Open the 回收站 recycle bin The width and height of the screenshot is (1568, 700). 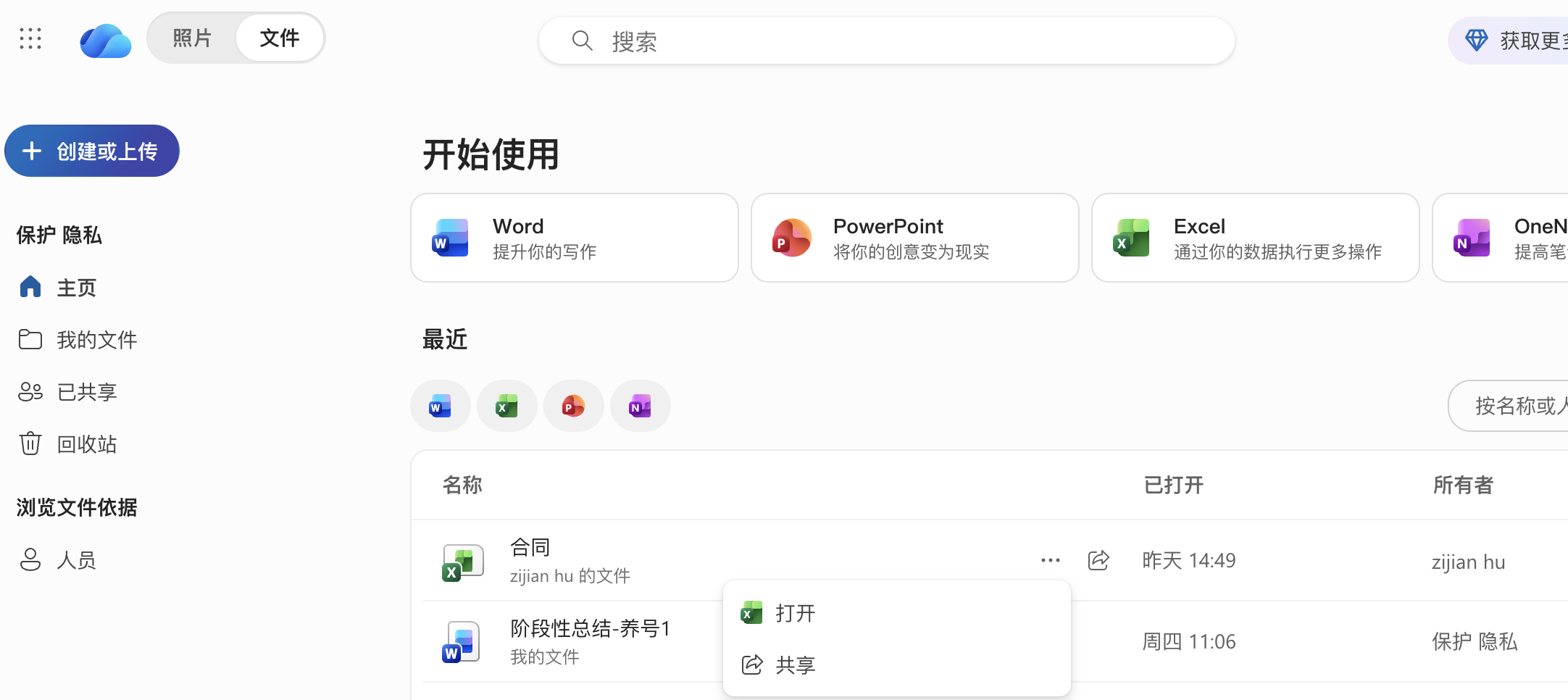point(67,444)
